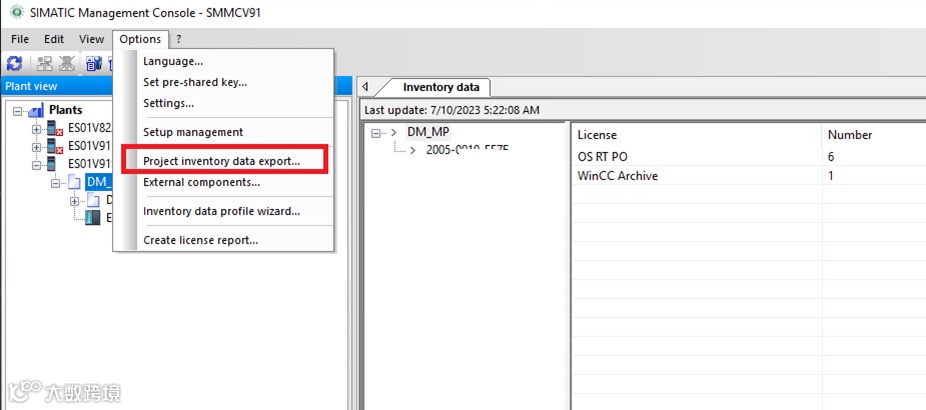Click the blue Refresh toolbar icon
This screenshot has height=410, width=926.
[x=14, y=64]
